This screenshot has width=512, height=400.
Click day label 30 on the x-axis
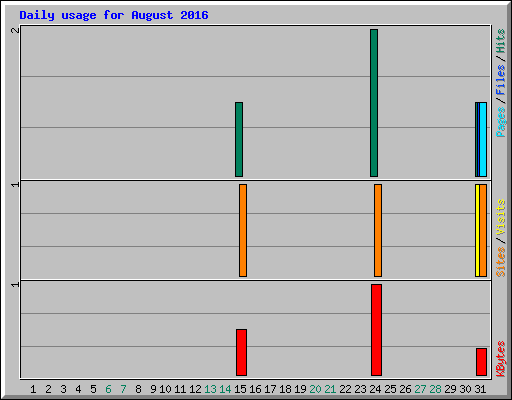(465, 389)
